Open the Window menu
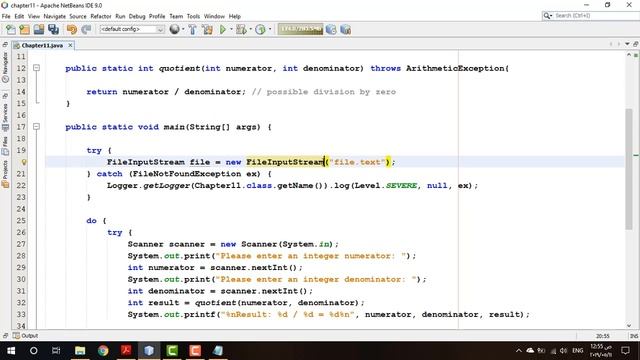Screen dimensions: 640x360 click(214, 16)
